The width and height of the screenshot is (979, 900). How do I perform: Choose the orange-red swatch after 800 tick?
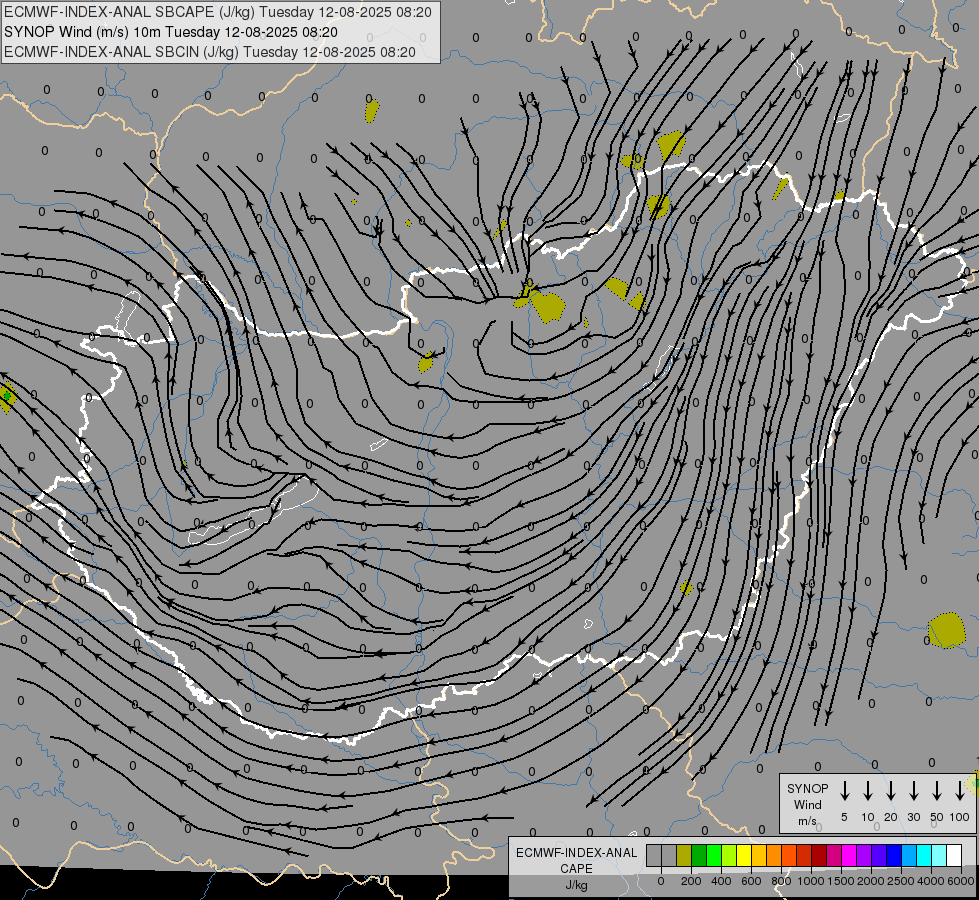(789, 856)
